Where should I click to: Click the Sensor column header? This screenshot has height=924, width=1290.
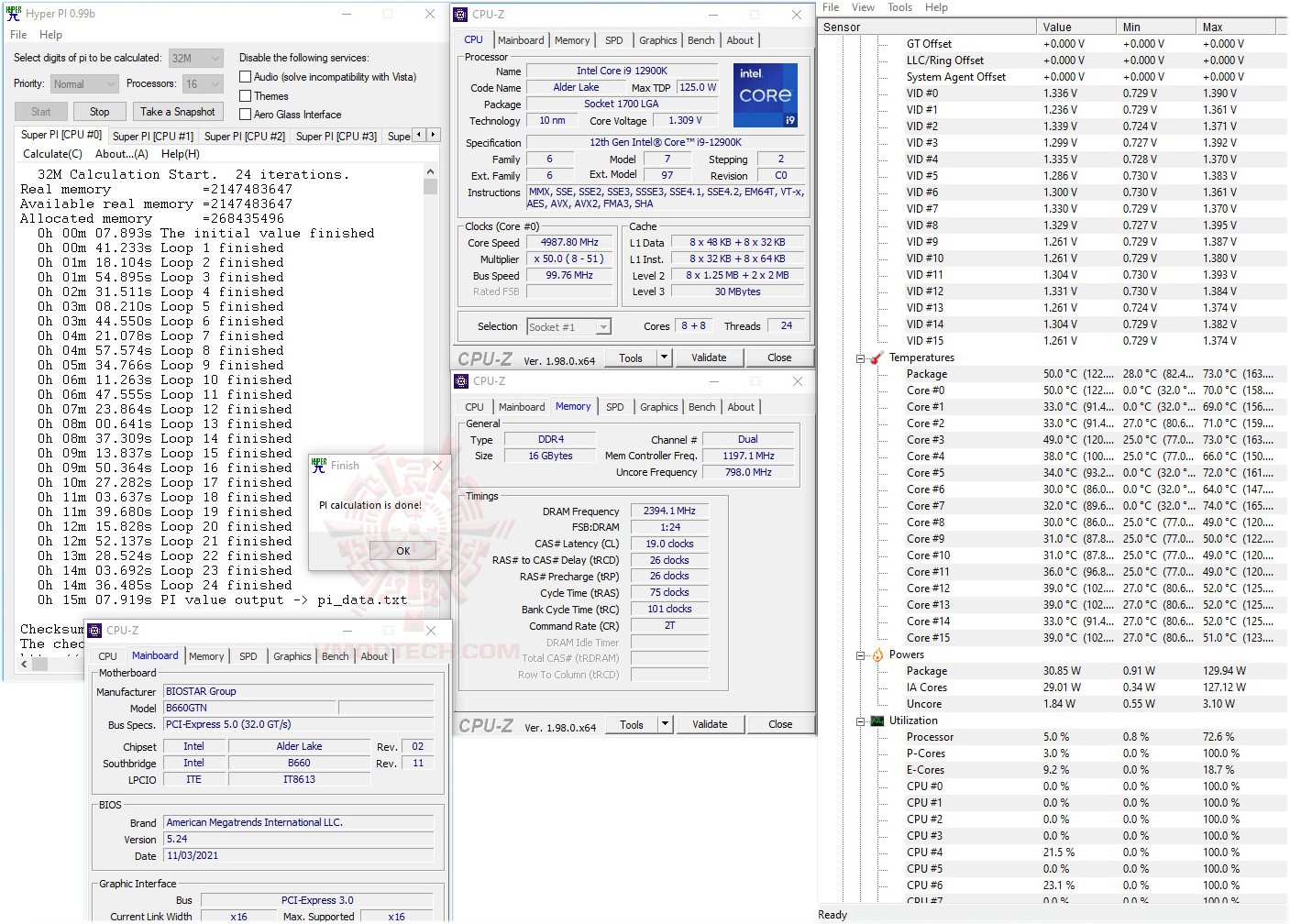pyautogui.click(x=927, y=27)
